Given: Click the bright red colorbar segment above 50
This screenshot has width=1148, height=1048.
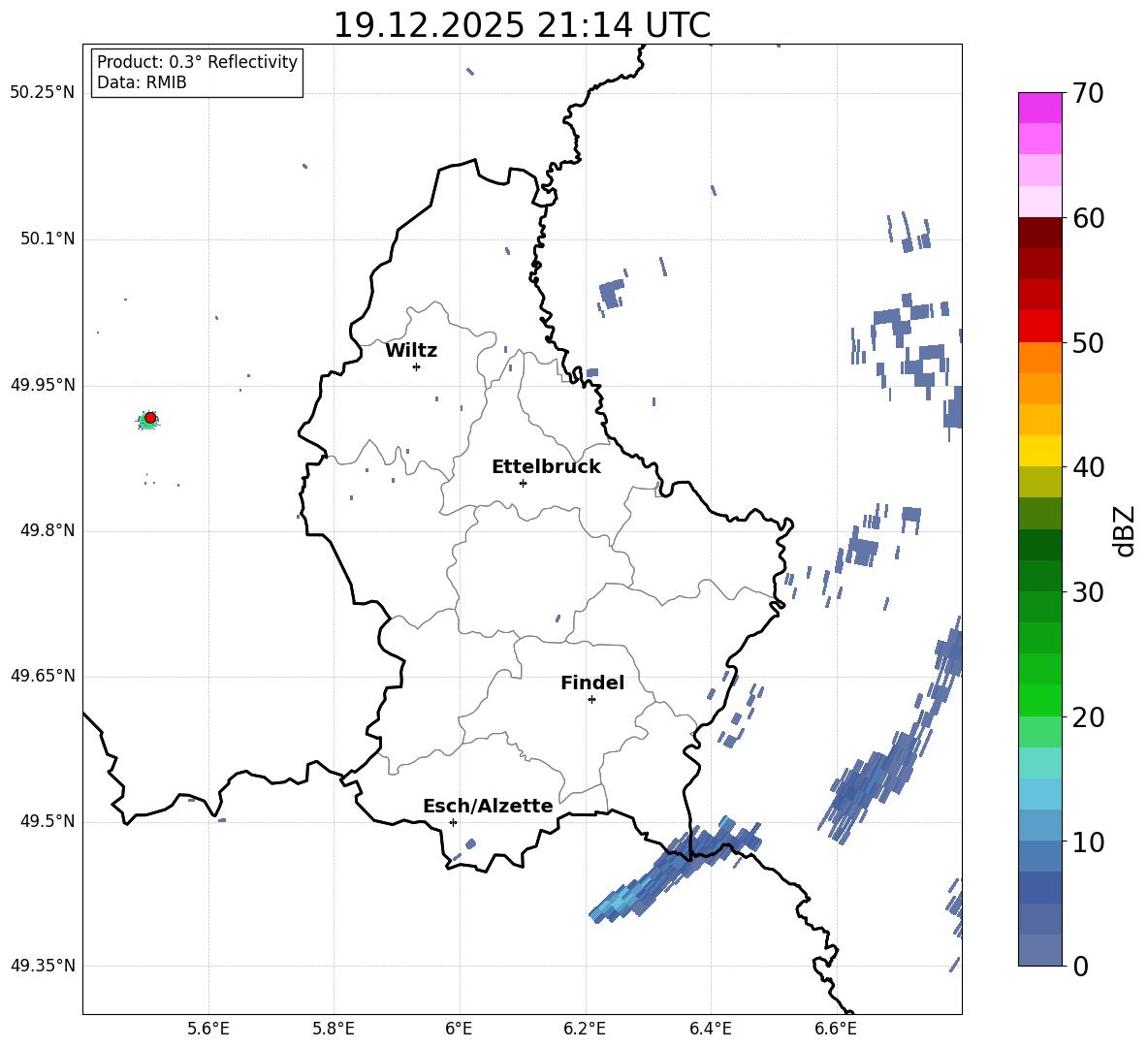Looking at the screenshot, I should (x=1039, y=326).
